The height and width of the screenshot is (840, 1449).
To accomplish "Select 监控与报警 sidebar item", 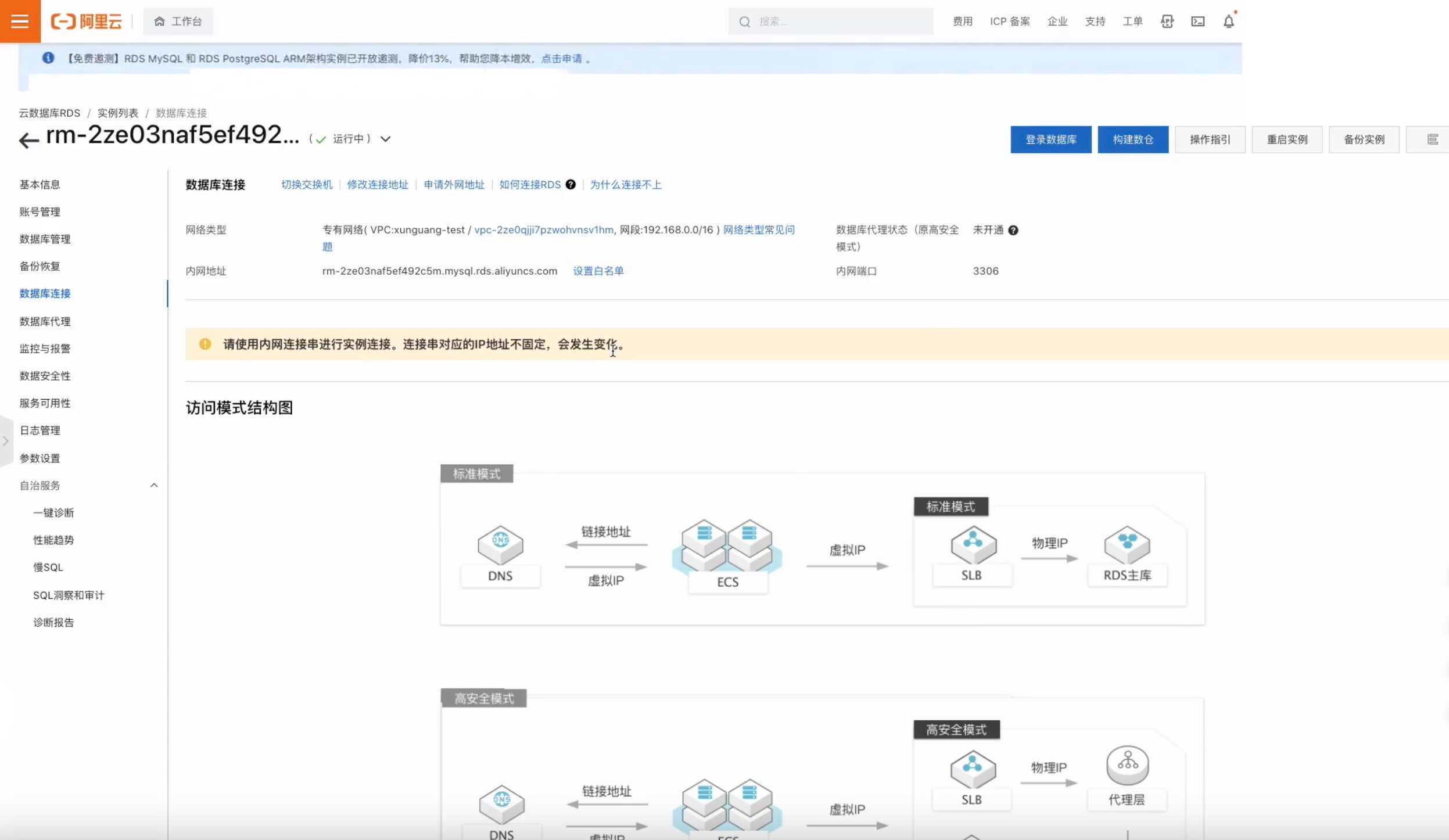I will tap(45, 349).
